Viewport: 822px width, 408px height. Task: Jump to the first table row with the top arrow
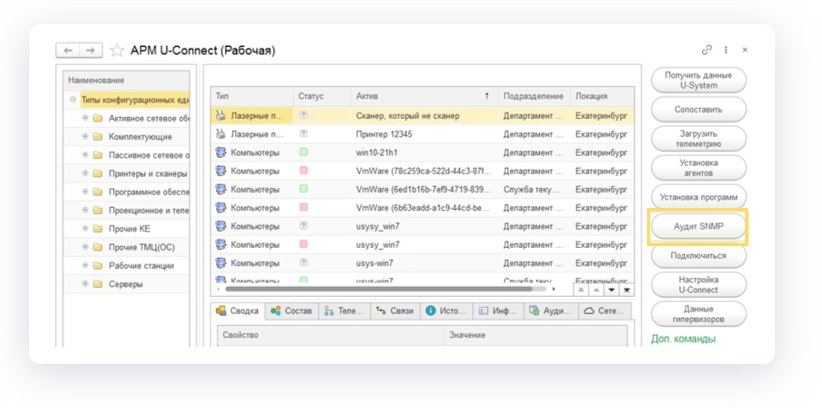point(581,289)
